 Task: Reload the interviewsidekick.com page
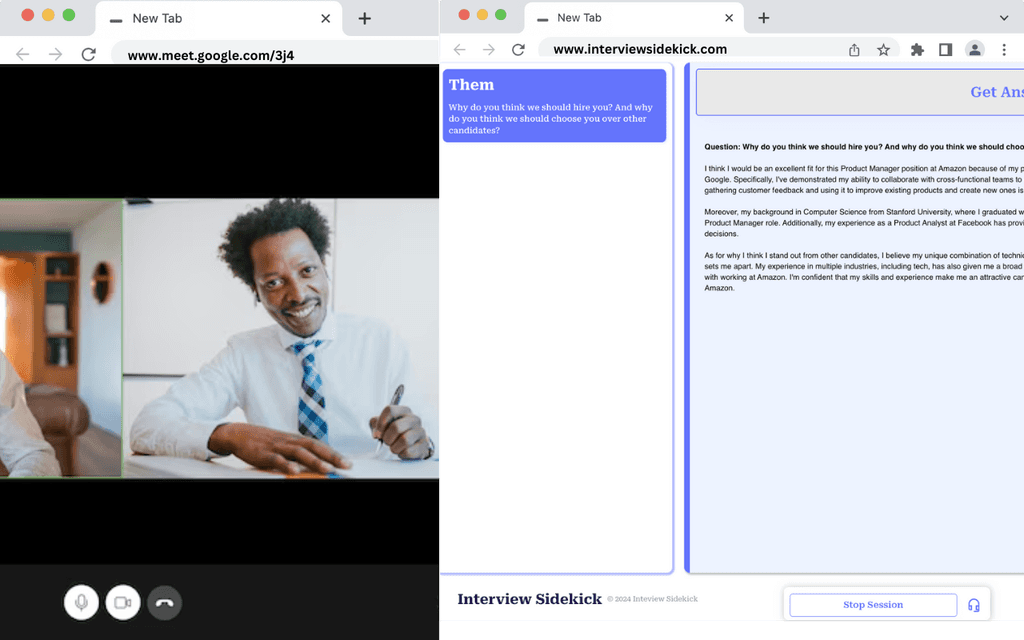pos(518,48)
